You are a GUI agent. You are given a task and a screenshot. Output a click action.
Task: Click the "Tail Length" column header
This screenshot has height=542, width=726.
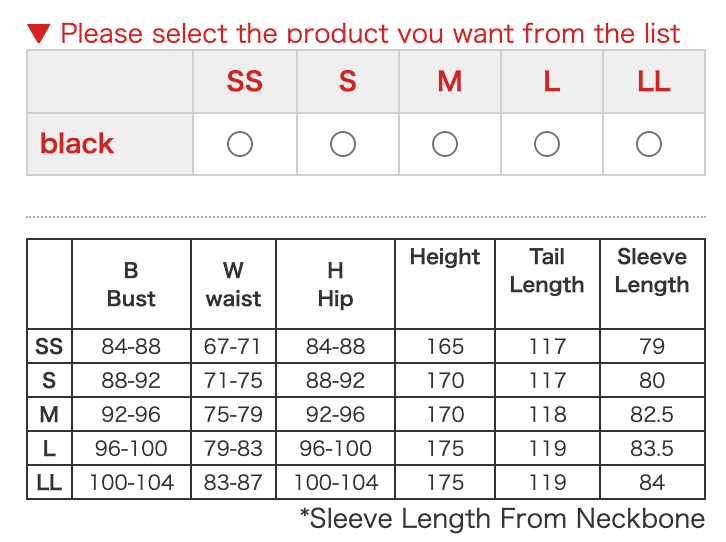pos(547,271)
